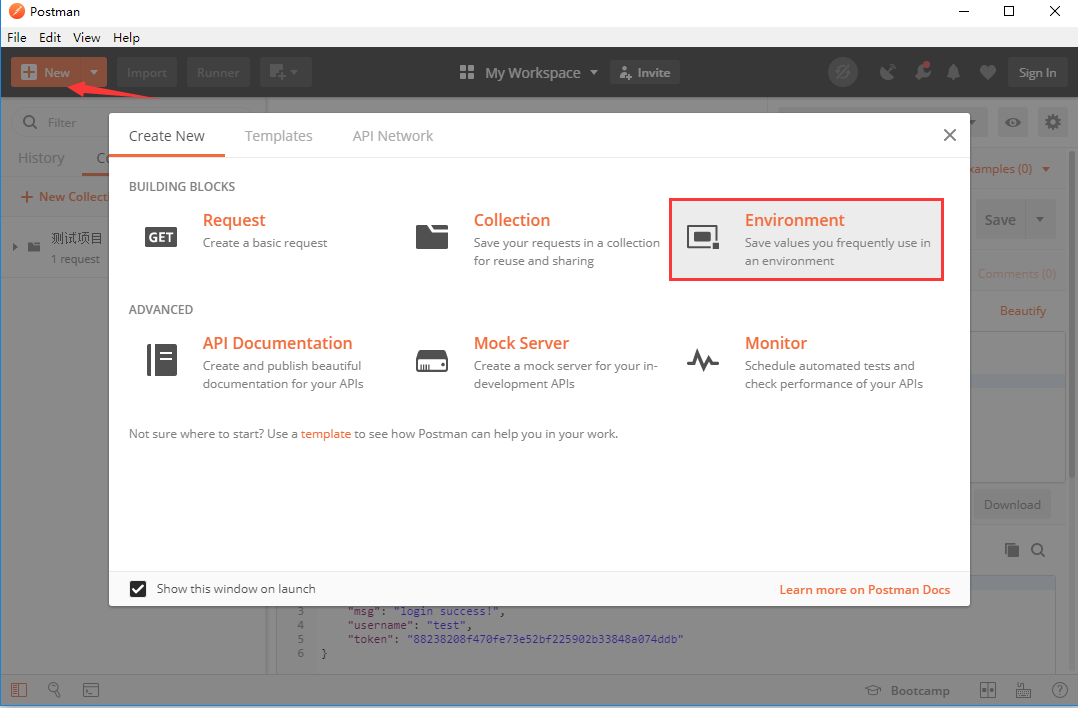Click the Invite button
The image size is (1078, 708).
tap(645, 72)
